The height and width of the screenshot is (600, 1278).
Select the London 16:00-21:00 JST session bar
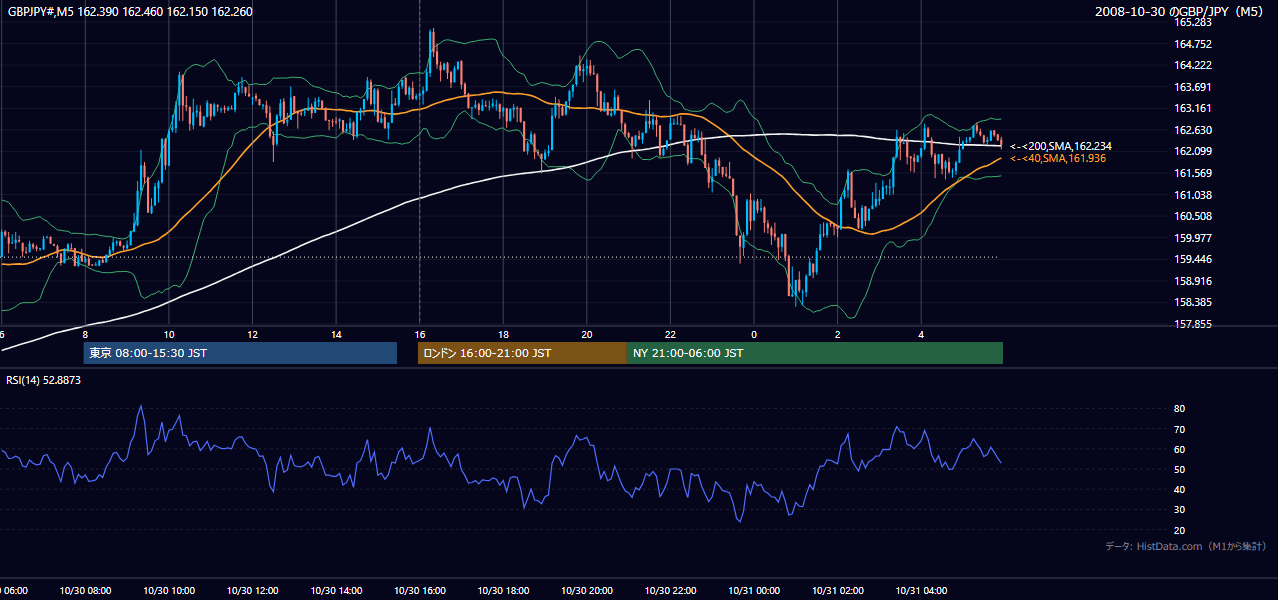(x=522, y=353)
